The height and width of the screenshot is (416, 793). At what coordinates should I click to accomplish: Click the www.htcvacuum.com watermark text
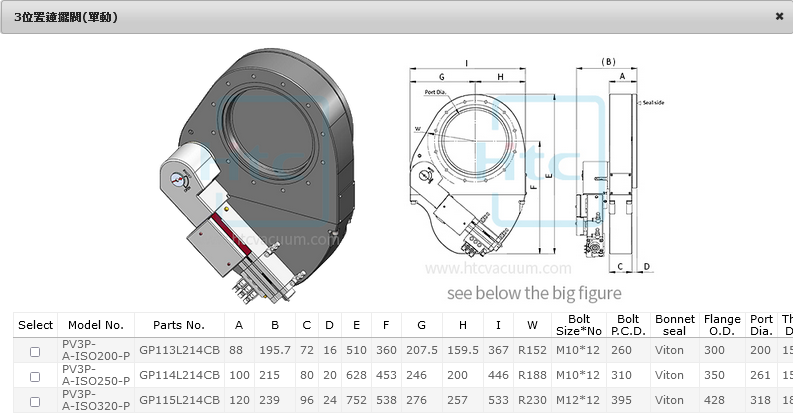coord(499,268)
